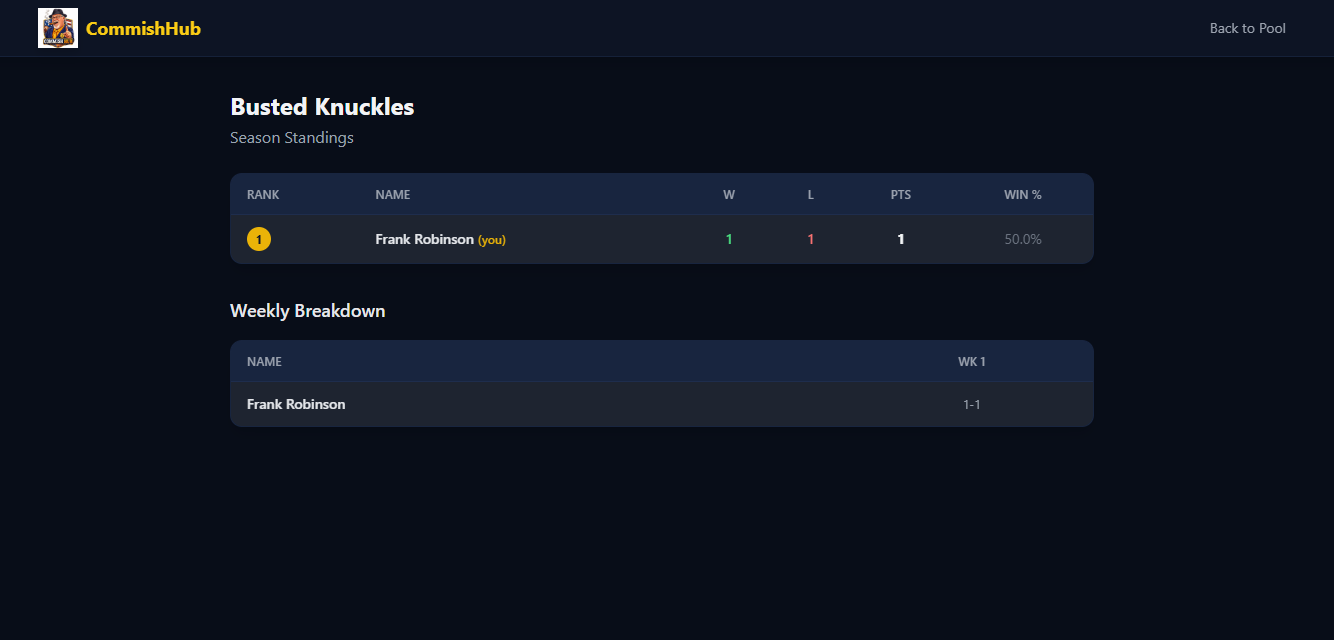Viewport: 1334px width, 640px height.
Task: Click the green wins value
Action: pos(729,239)
